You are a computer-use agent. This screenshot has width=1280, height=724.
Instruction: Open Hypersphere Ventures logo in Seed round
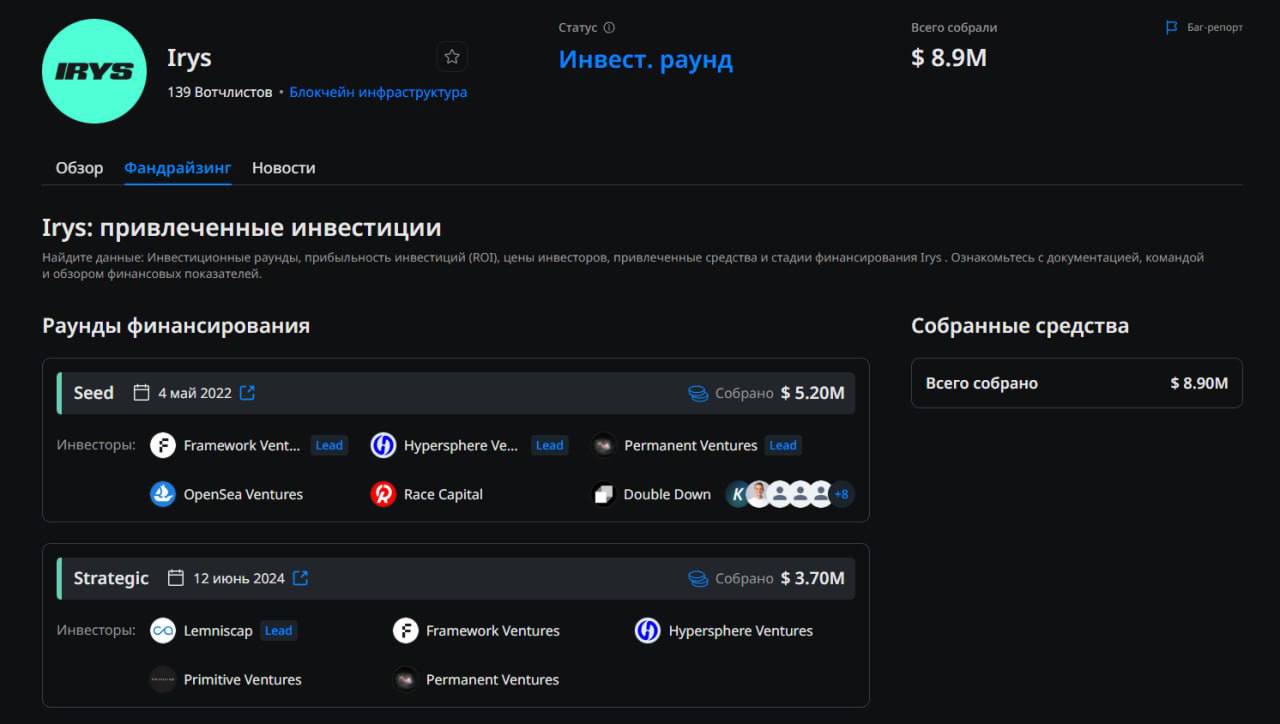point(383,446)
